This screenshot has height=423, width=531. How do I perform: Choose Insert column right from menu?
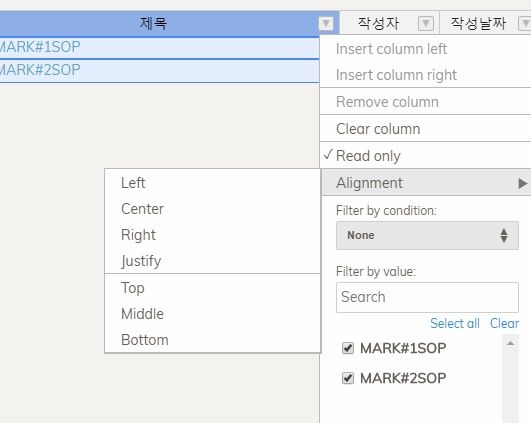(425, 75)
